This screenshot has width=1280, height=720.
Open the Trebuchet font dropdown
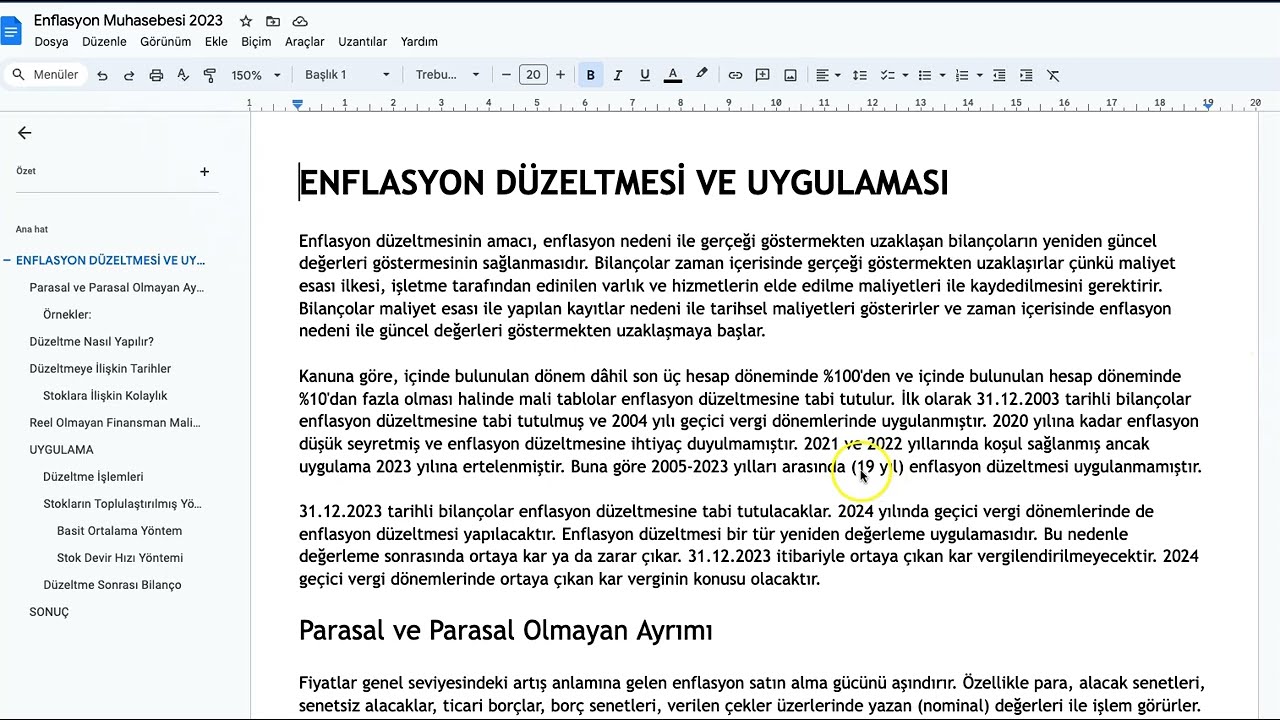[447, 75]
